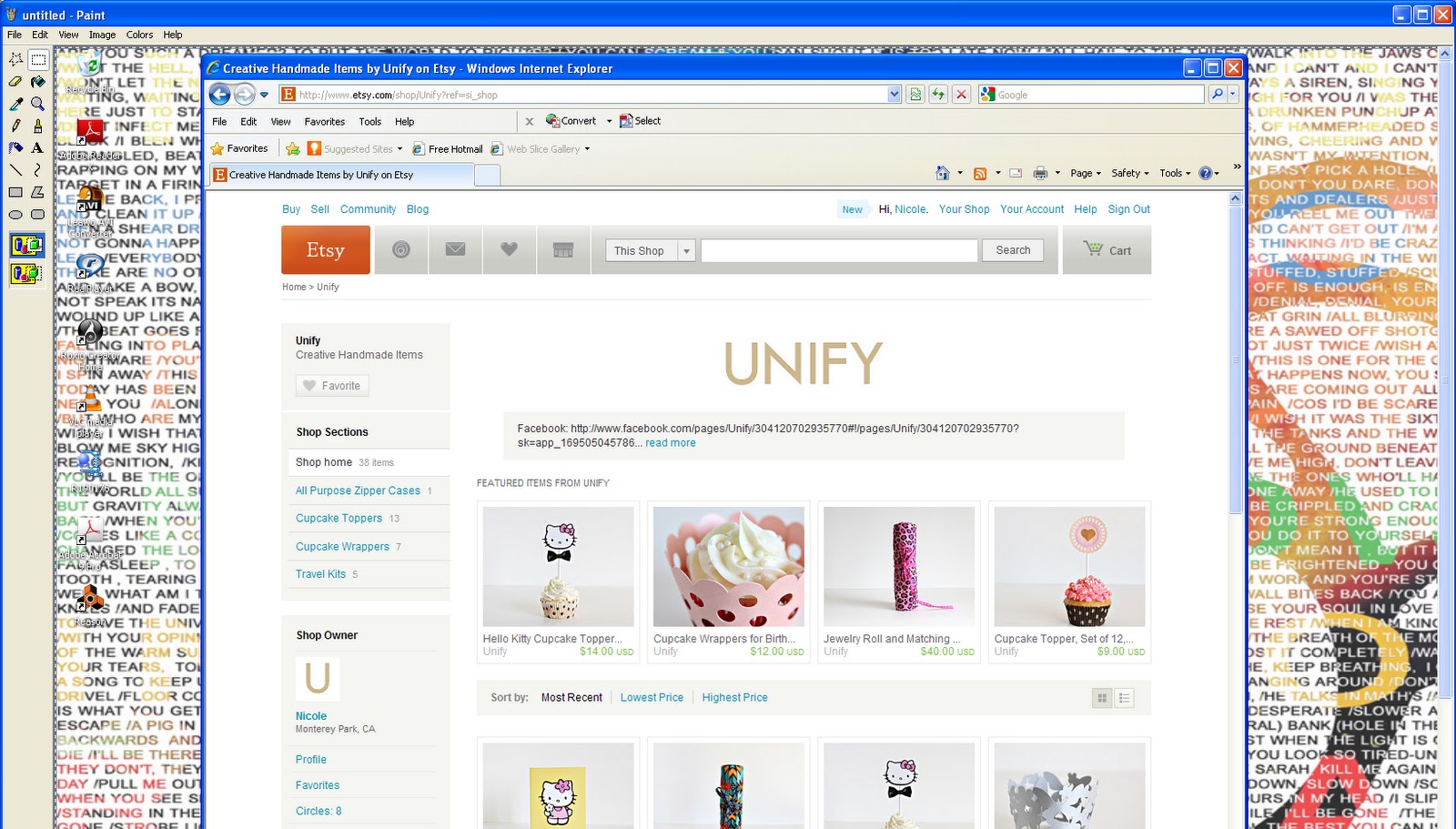Enable transparent selection mode in Paint

pos(26,272)
